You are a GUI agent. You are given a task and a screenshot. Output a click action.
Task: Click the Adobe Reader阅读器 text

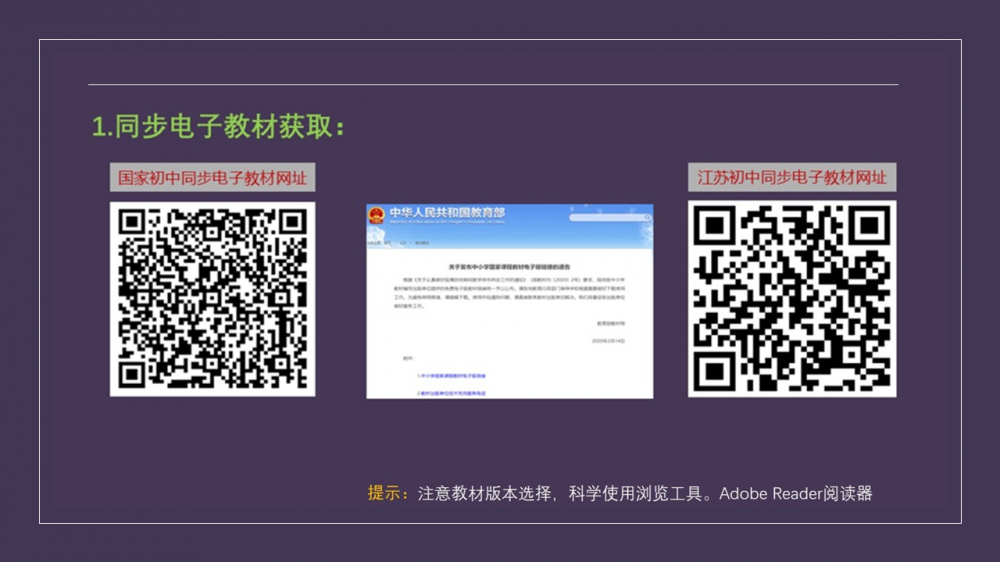pyautogui.click(x=796, y=493)
